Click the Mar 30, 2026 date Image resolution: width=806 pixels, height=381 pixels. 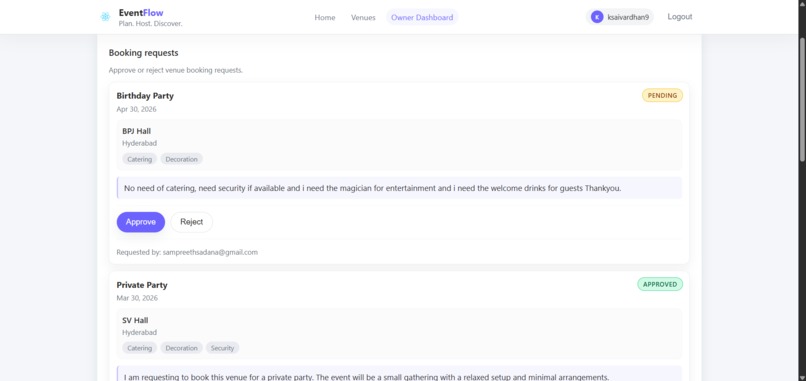137,298
